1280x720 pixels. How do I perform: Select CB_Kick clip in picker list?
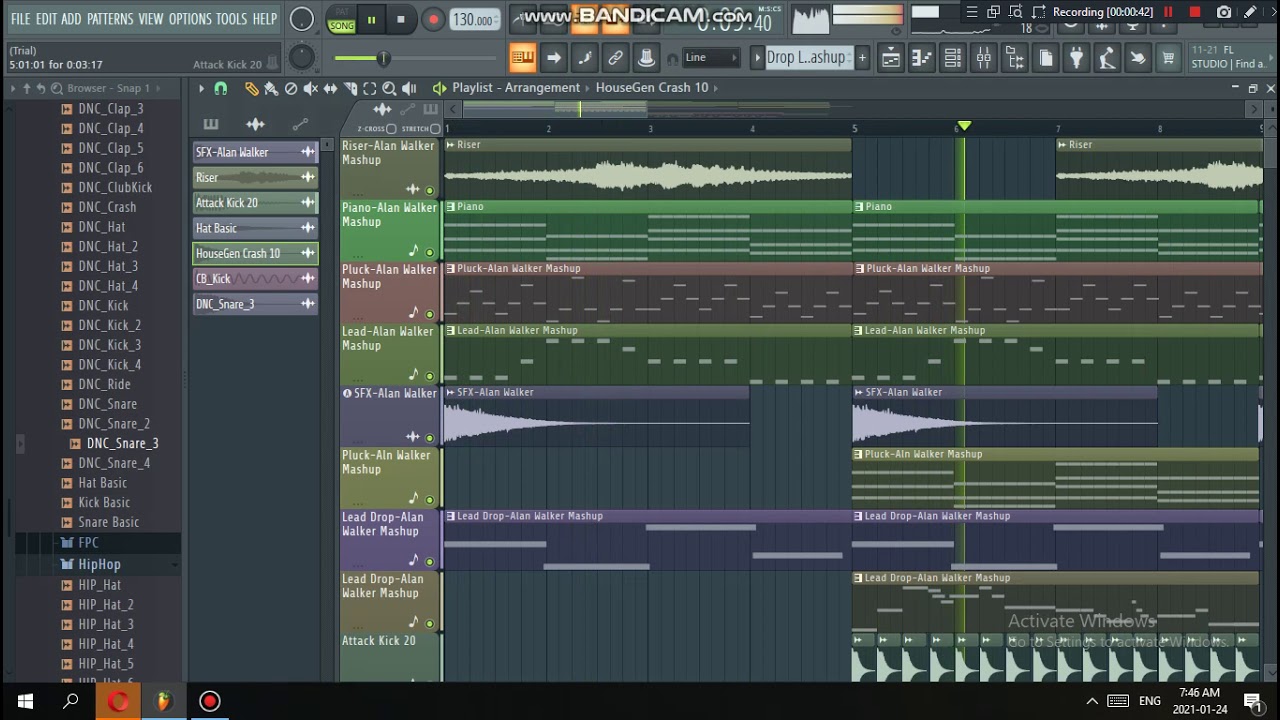(255, 279)
